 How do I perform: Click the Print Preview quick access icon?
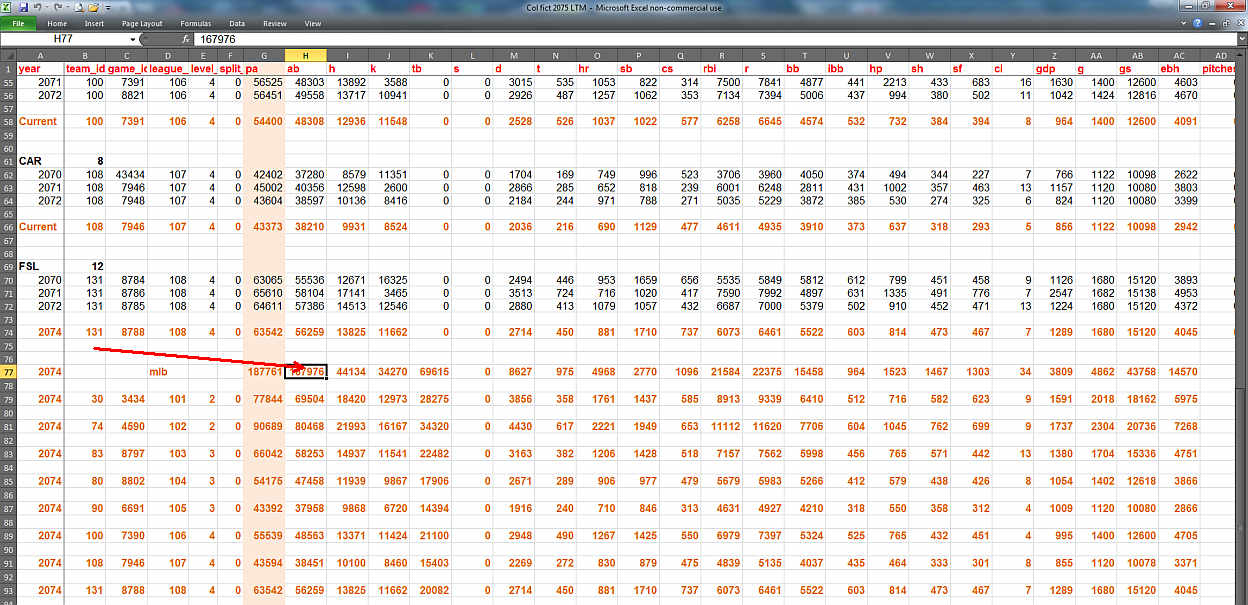(x=78, y=7)
